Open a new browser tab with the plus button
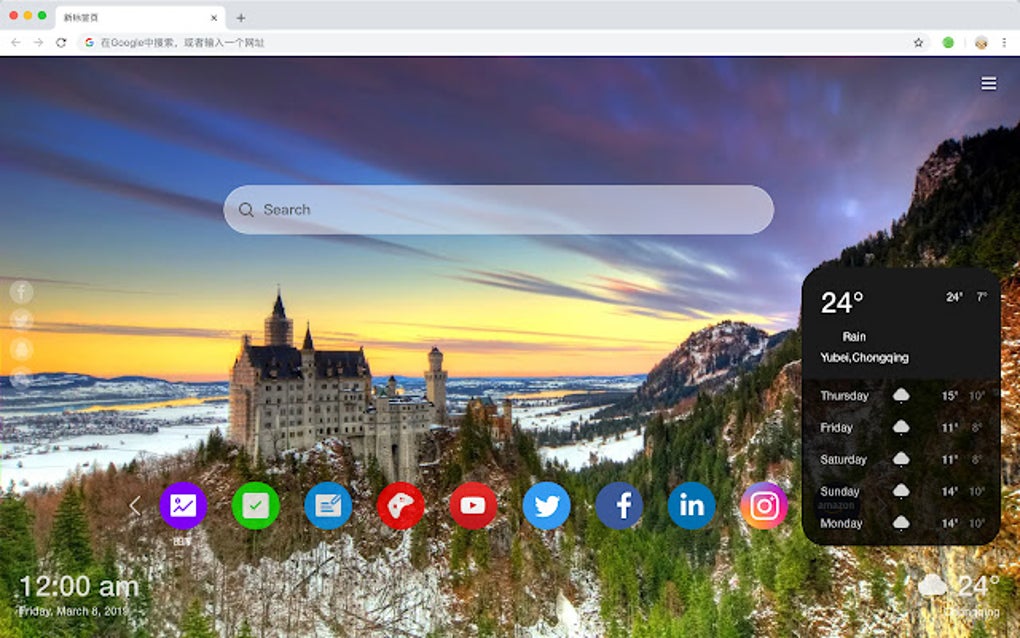 240,17
